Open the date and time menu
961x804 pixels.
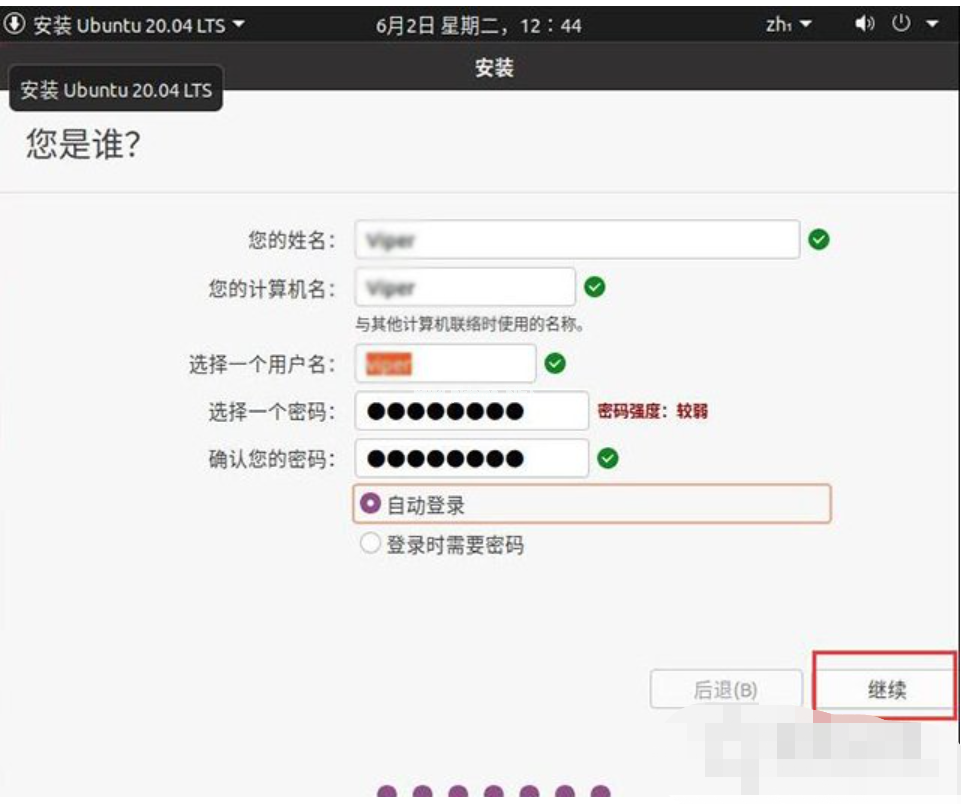tap(478, 25)
